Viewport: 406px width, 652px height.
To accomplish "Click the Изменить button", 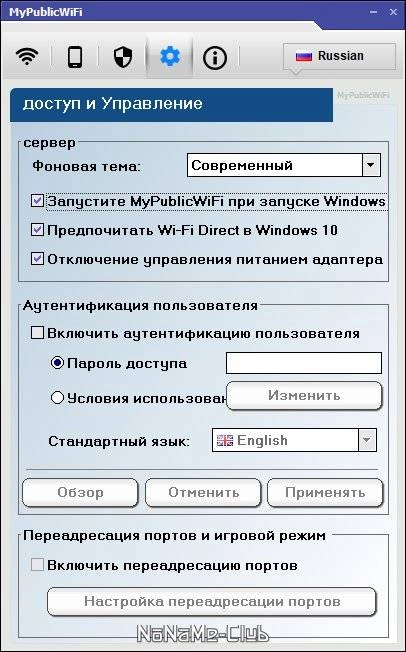I will (304, 395).
